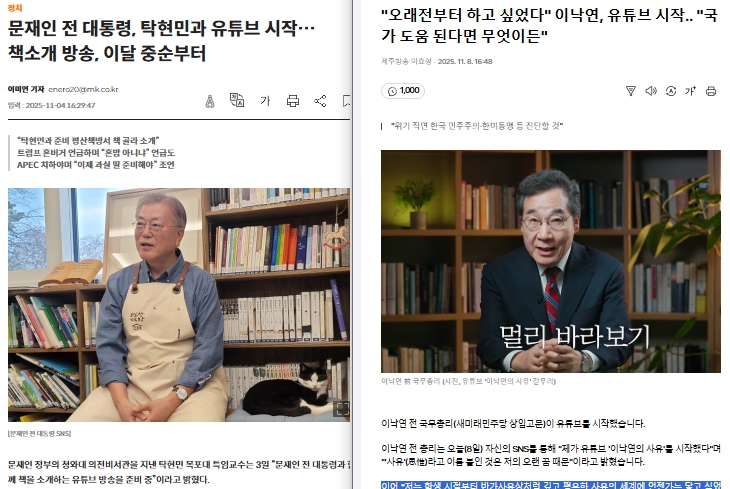
Task: Click the 1,000 reading time badge
Action: point(403,90)
